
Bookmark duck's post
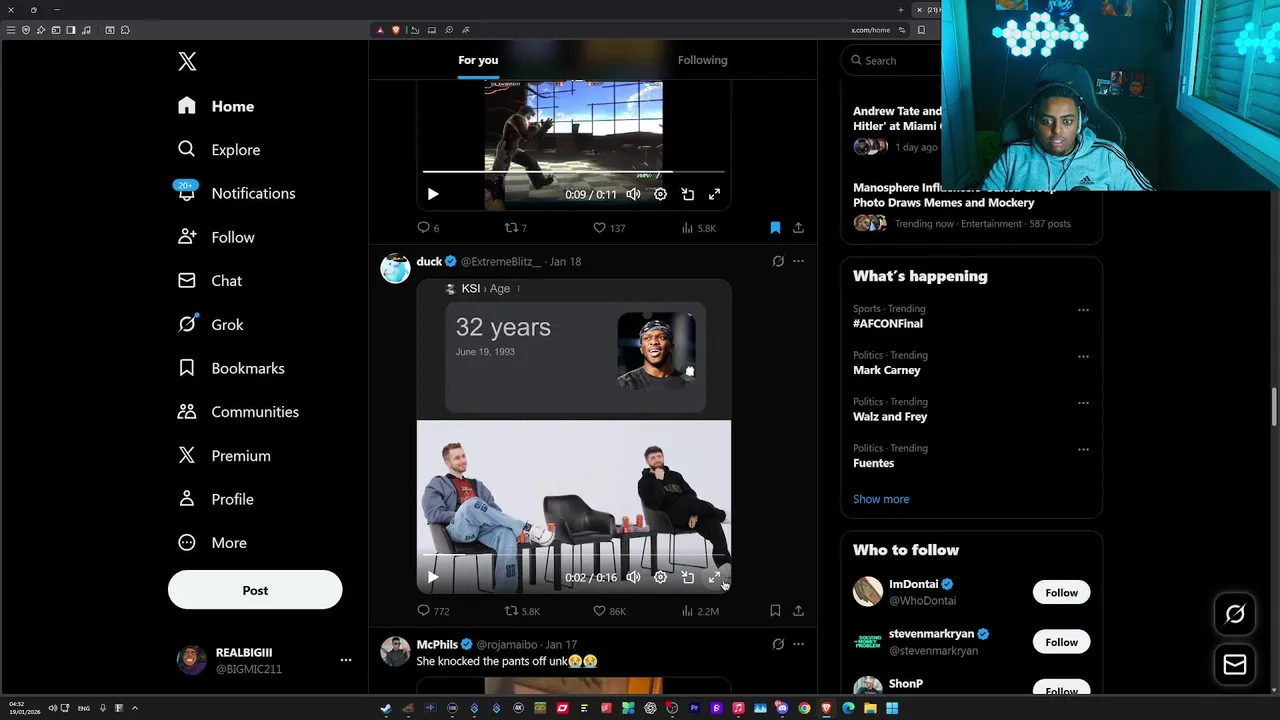(775, 610)
